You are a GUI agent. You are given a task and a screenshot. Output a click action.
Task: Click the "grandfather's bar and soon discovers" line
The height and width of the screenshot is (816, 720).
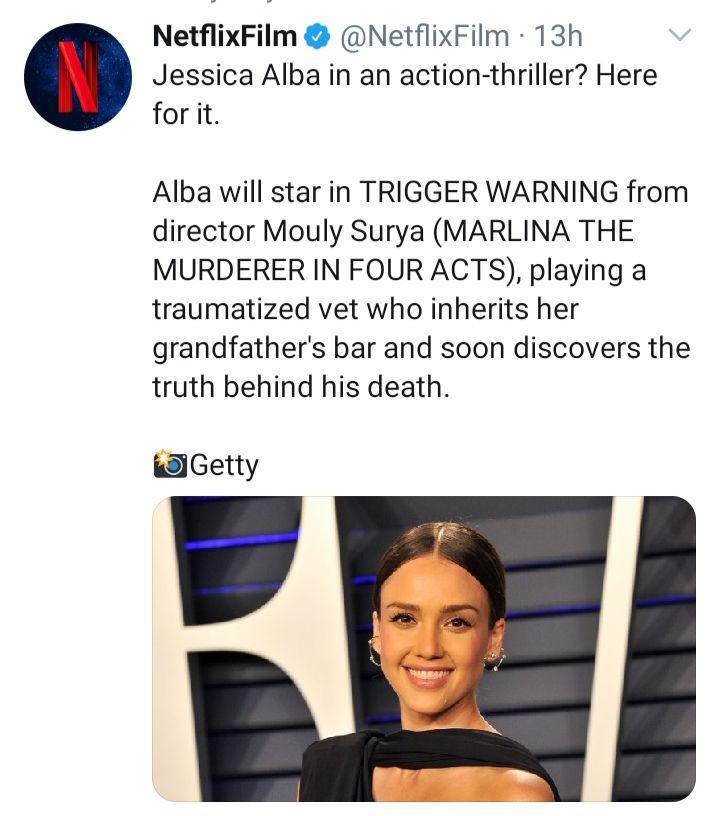pyautogui.click(x=397, y=349)
